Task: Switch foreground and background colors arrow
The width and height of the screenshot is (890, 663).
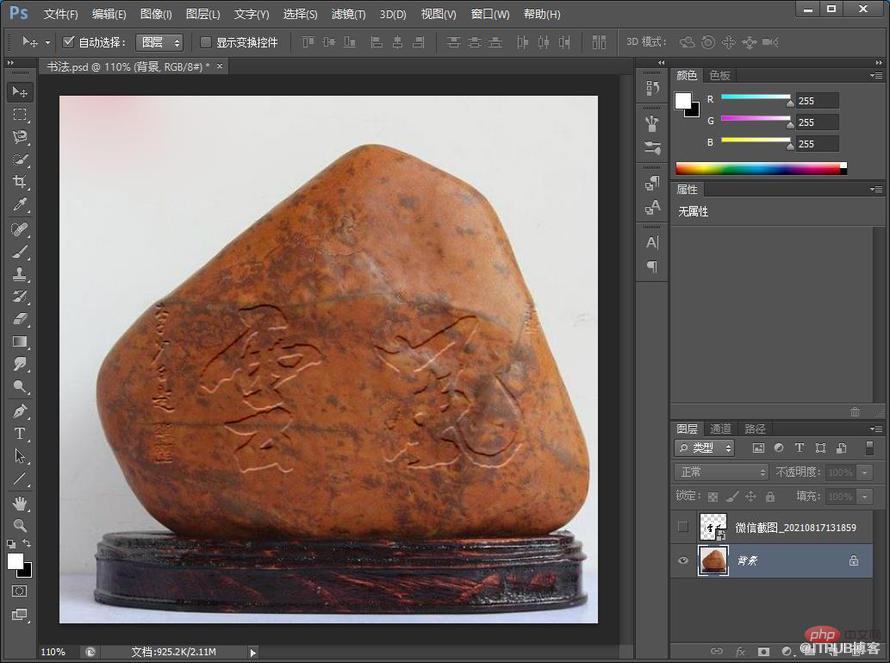Action: tap(26, 543)
